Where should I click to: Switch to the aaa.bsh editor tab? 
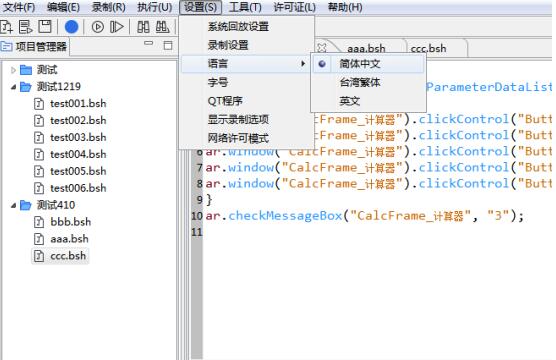tap(366, 48)
